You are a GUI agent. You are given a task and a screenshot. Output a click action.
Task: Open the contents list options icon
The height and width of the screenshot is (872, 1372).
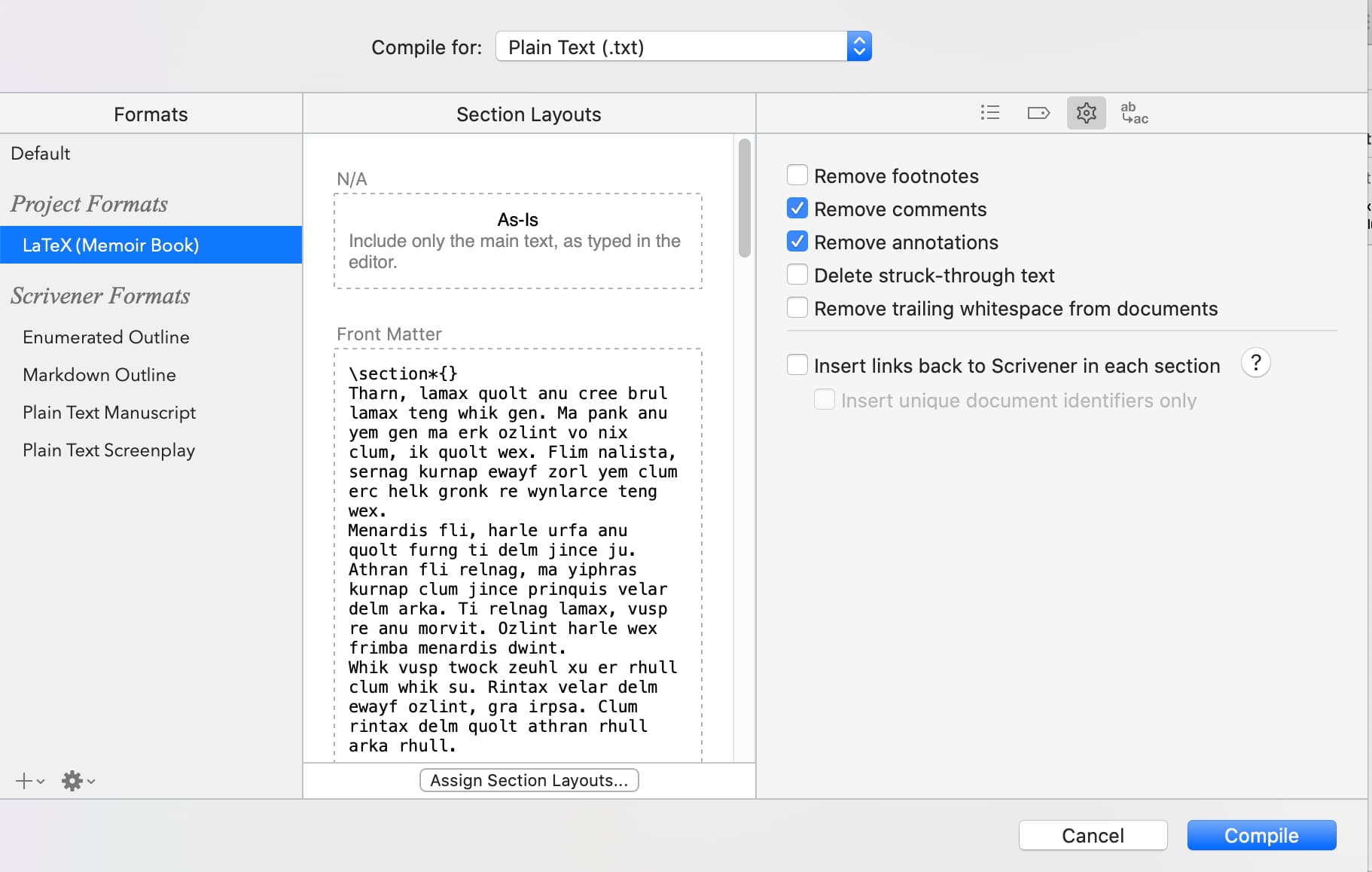tap(989, 113)
